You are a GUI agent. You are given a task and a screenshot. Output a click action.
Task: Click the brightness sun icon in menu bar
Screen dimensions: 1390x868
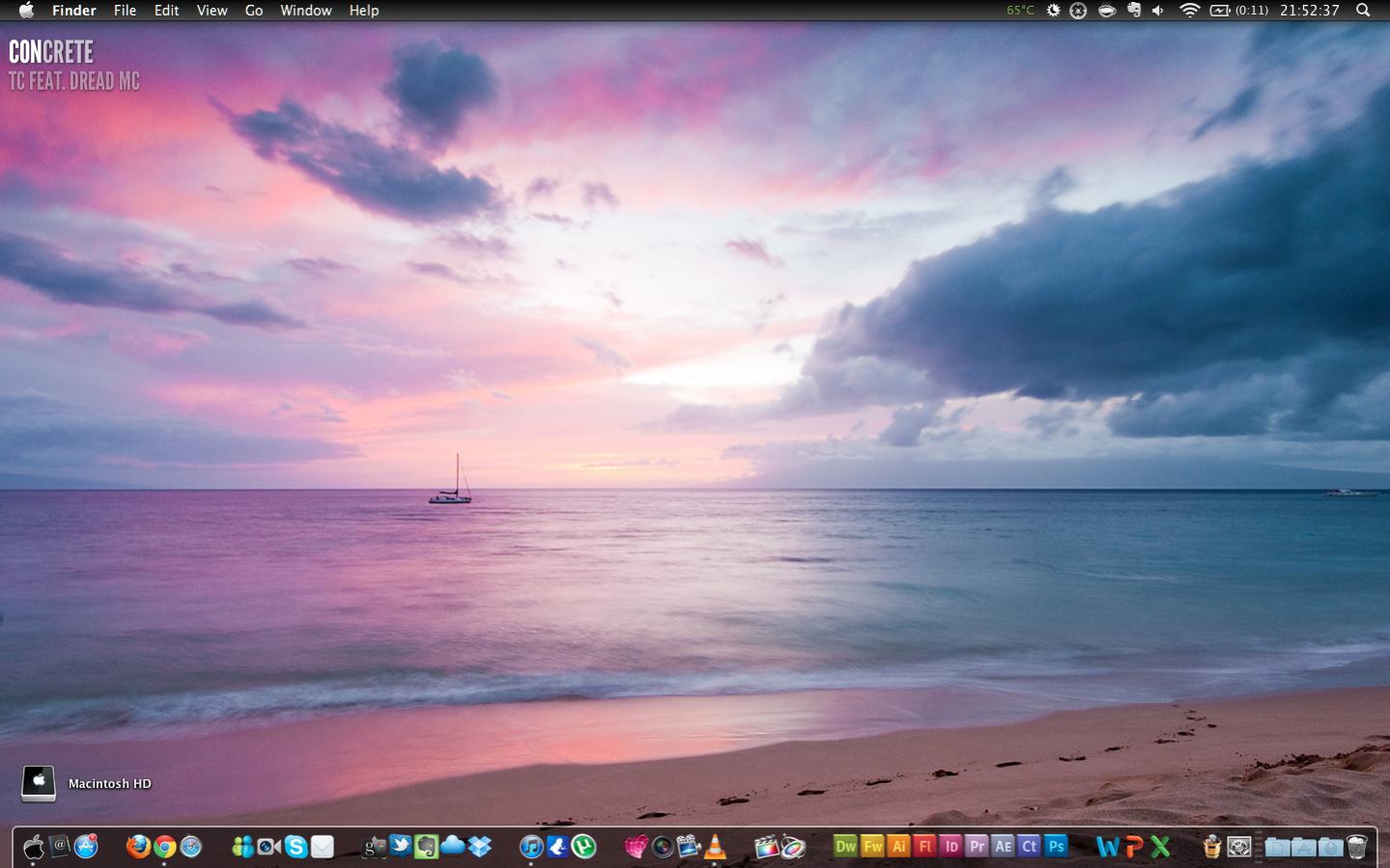[1053, 10]
